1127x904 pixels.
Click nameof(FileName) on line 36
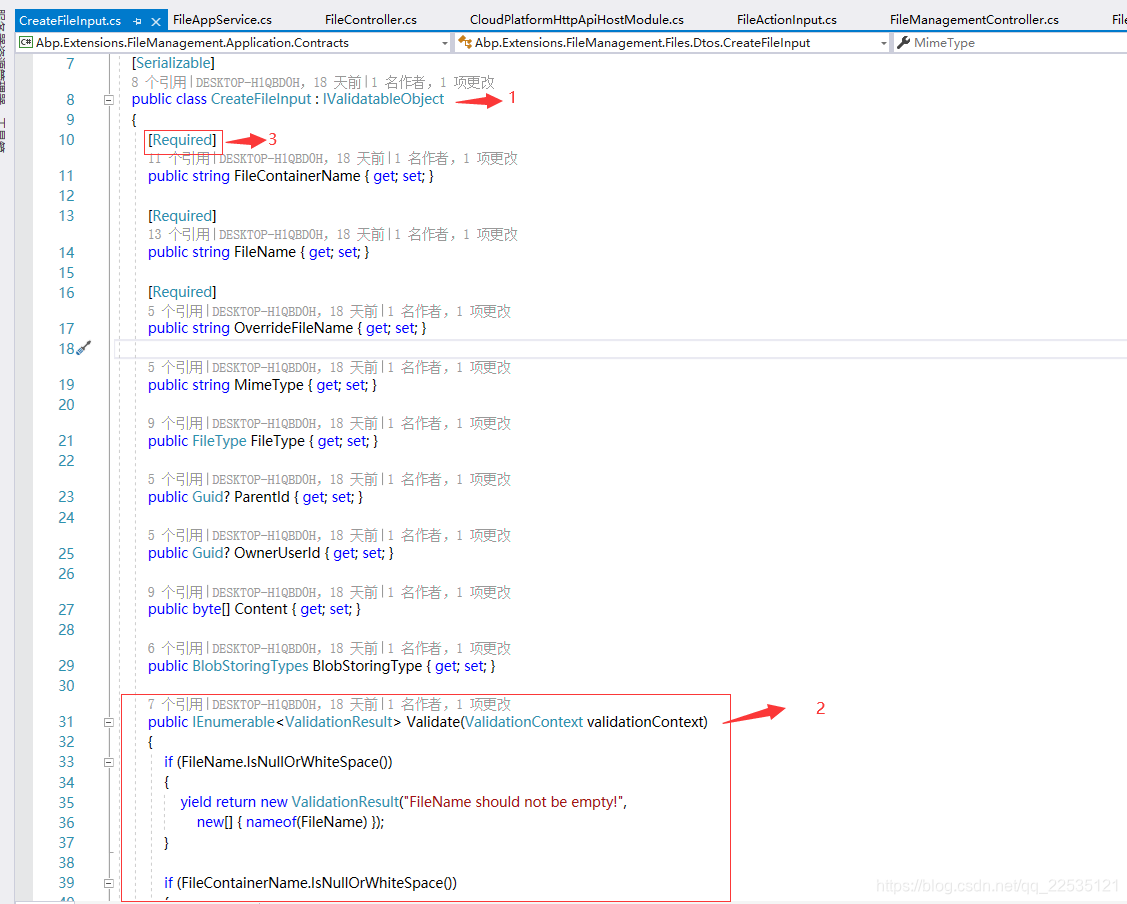click(307, 822)
